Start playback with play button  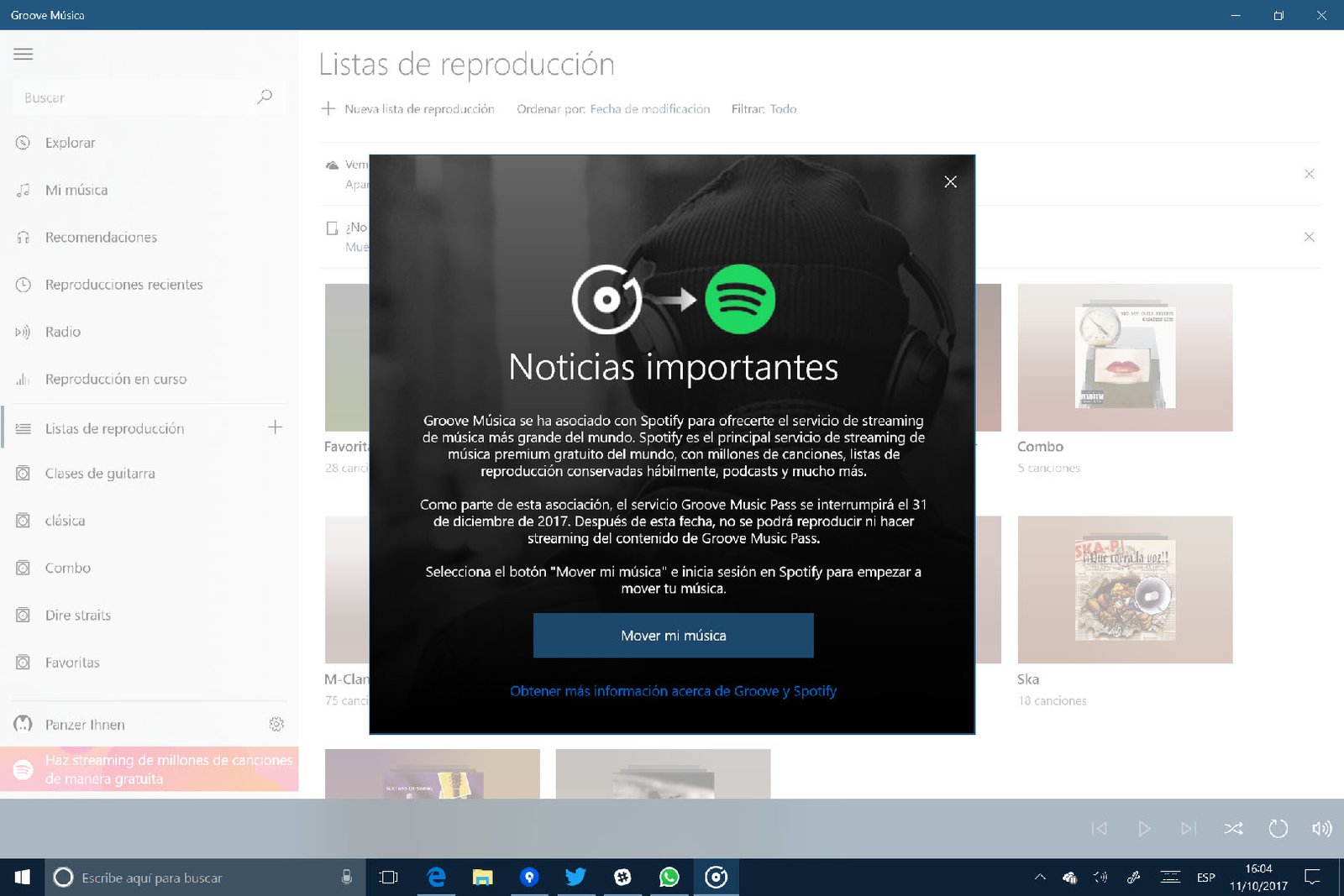tap(1143, 829)
